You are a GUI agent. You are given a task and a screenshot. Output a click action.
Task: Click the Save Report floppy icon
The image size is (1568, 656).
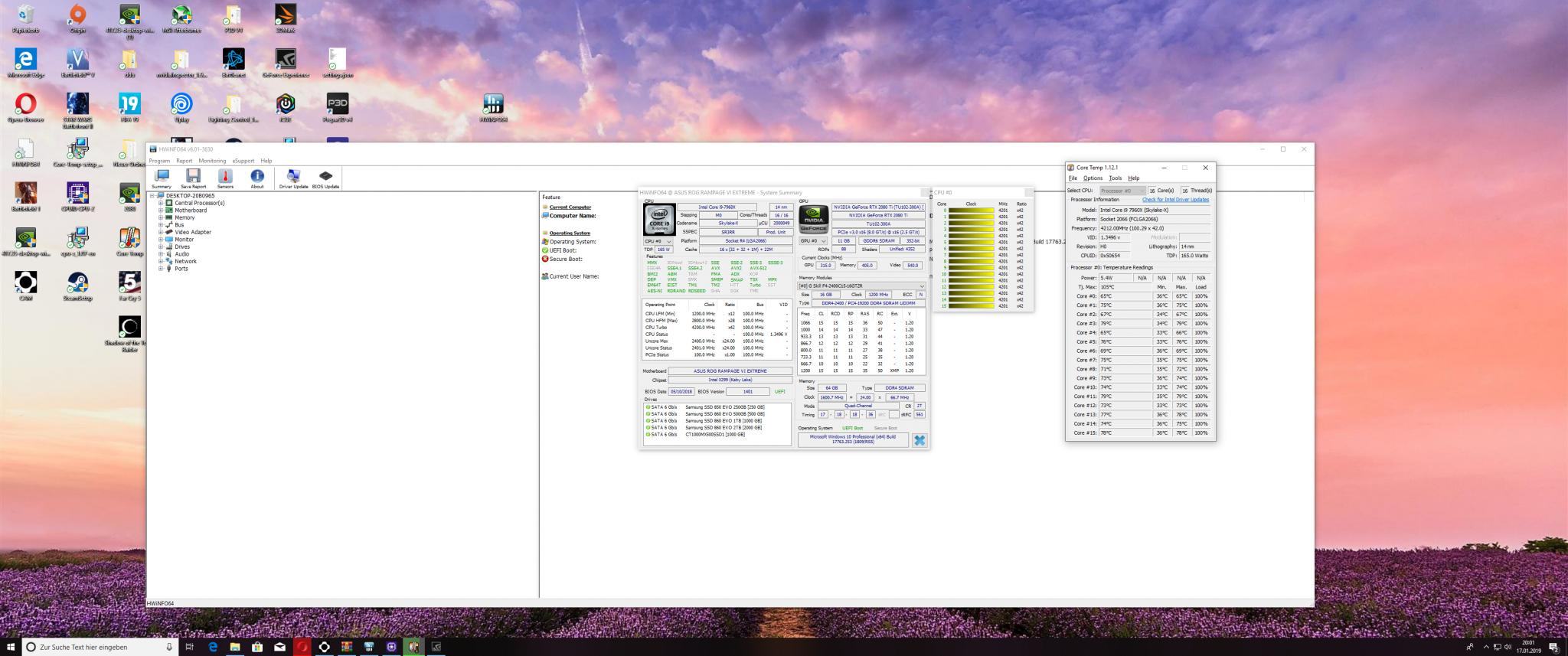coord(193,179)
